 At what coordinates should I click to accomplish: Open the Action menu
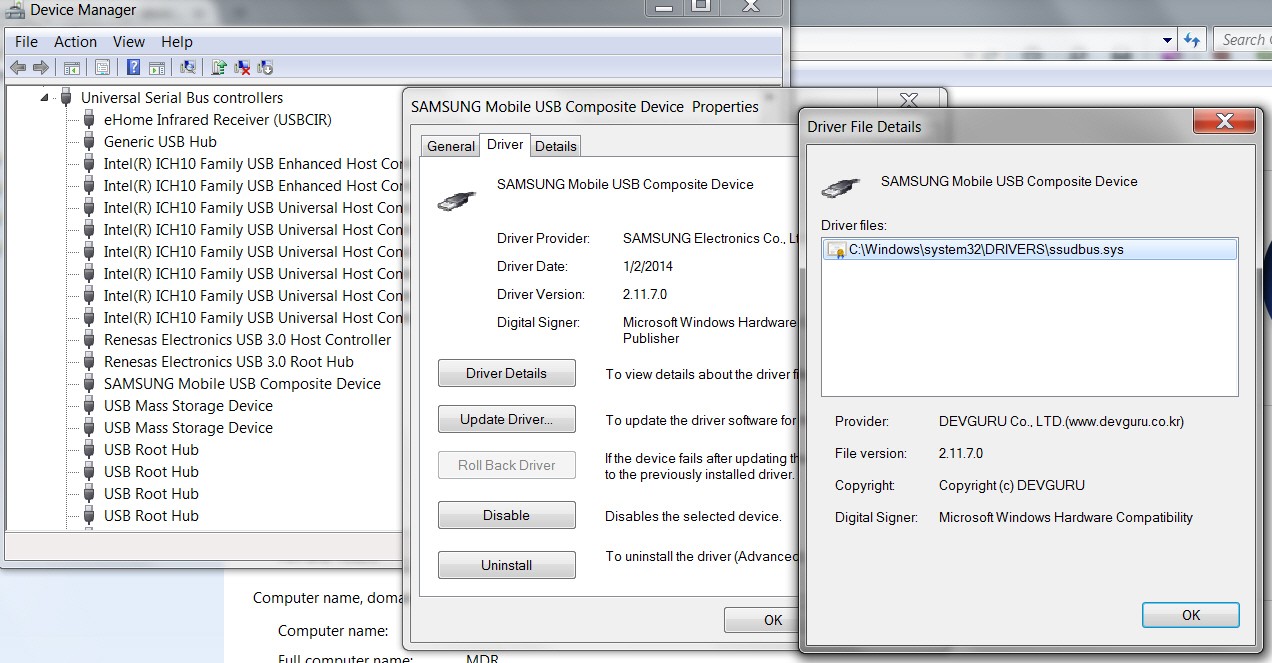click(x=76, y=42)
